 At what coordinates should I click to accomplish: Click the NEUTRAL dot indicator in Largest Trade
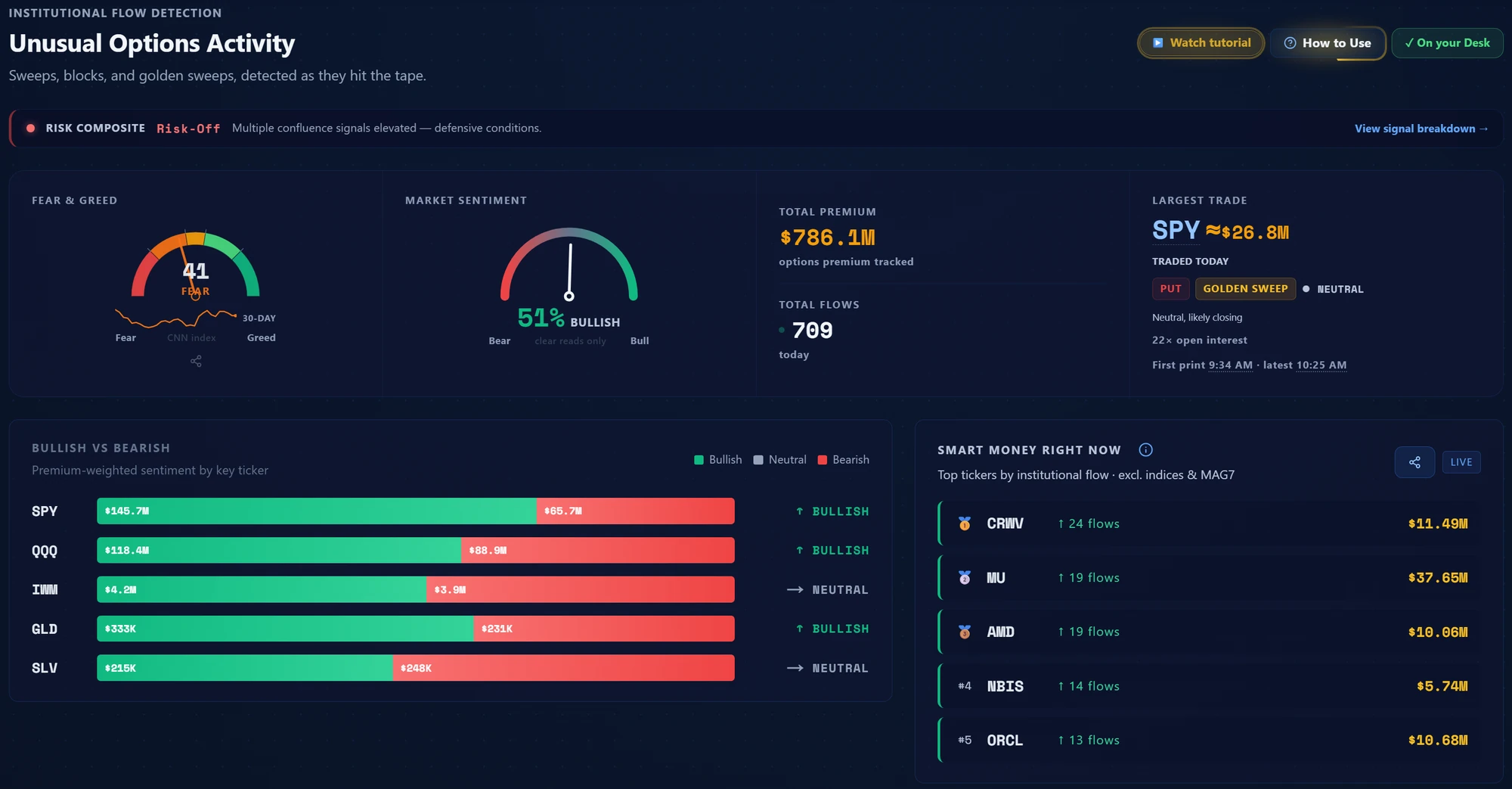coord(1306,289)
